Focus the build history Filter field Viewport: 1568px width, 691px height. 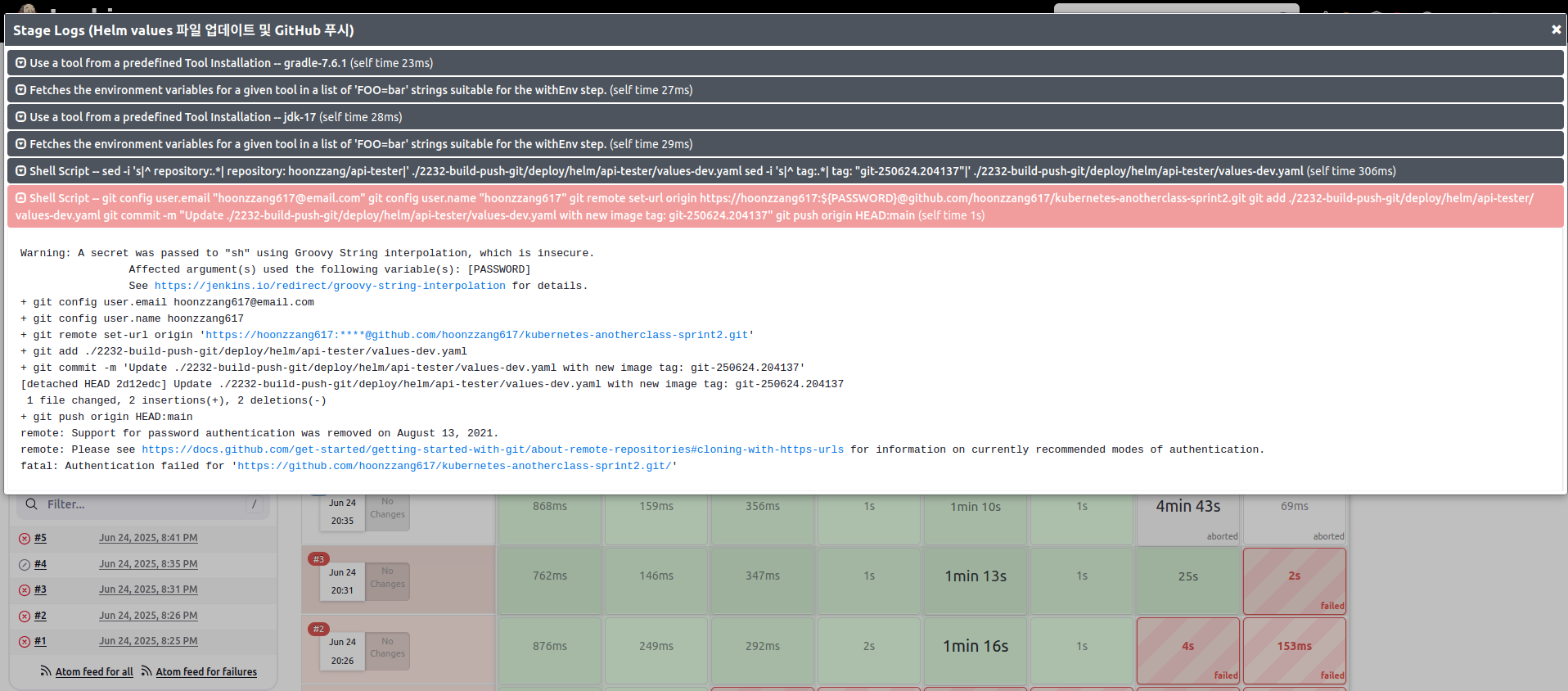144,504
